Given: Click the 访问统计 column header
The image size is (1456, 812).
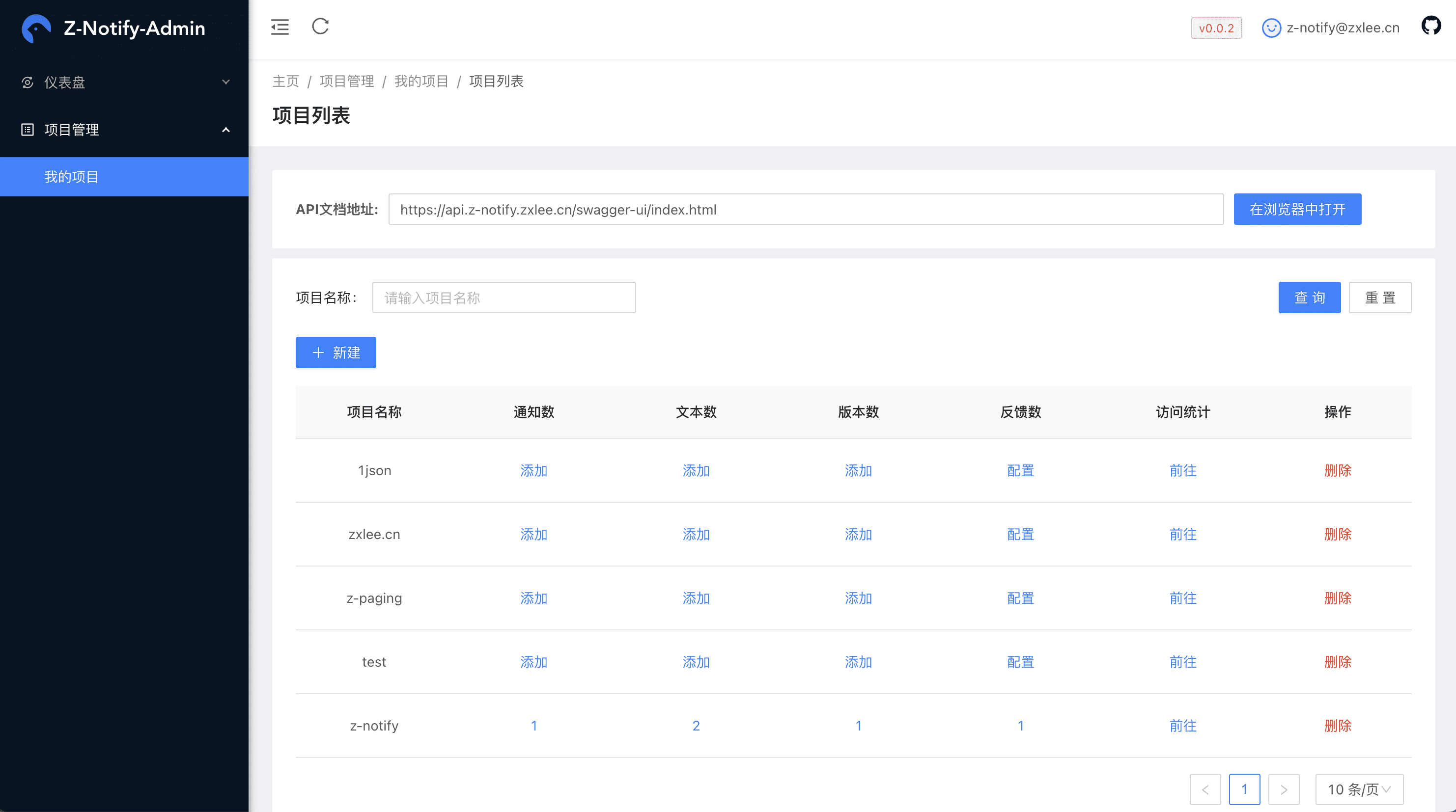Looking at the screenshot, I should (x=1183, y=412).
